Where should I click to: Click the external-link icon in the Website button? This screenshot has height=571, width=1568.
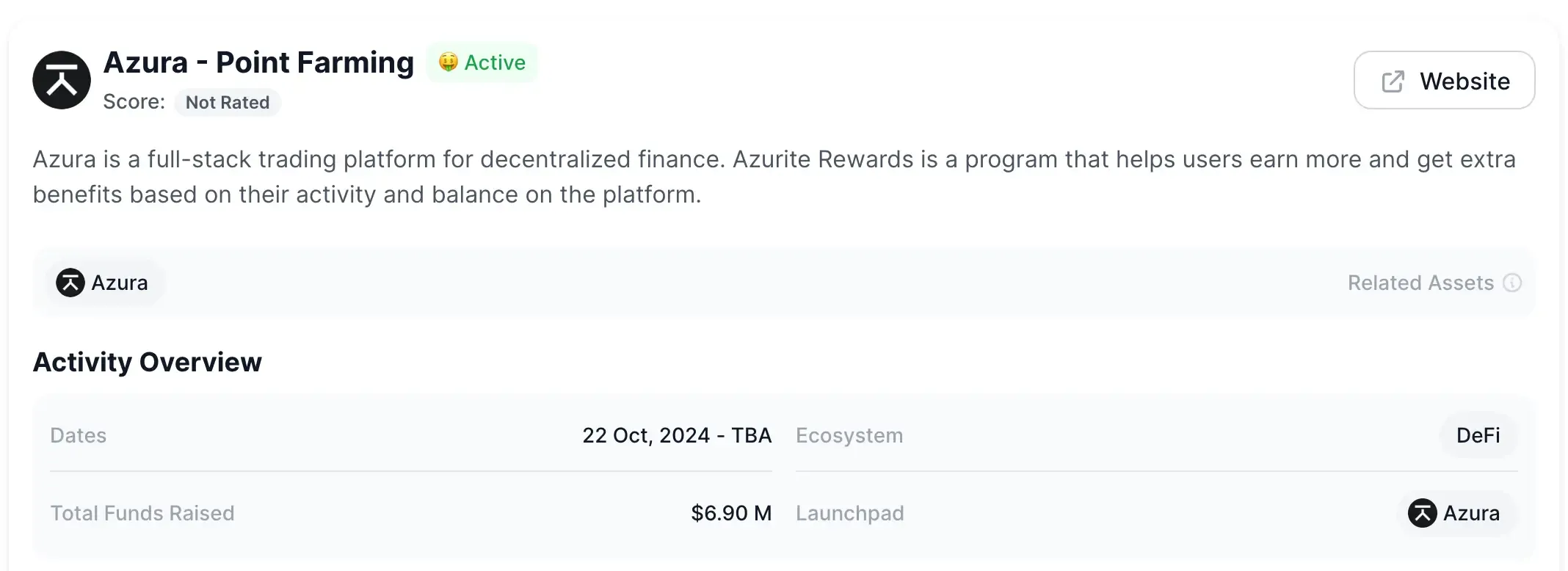pyautogui.click(x=1393, y=81)
